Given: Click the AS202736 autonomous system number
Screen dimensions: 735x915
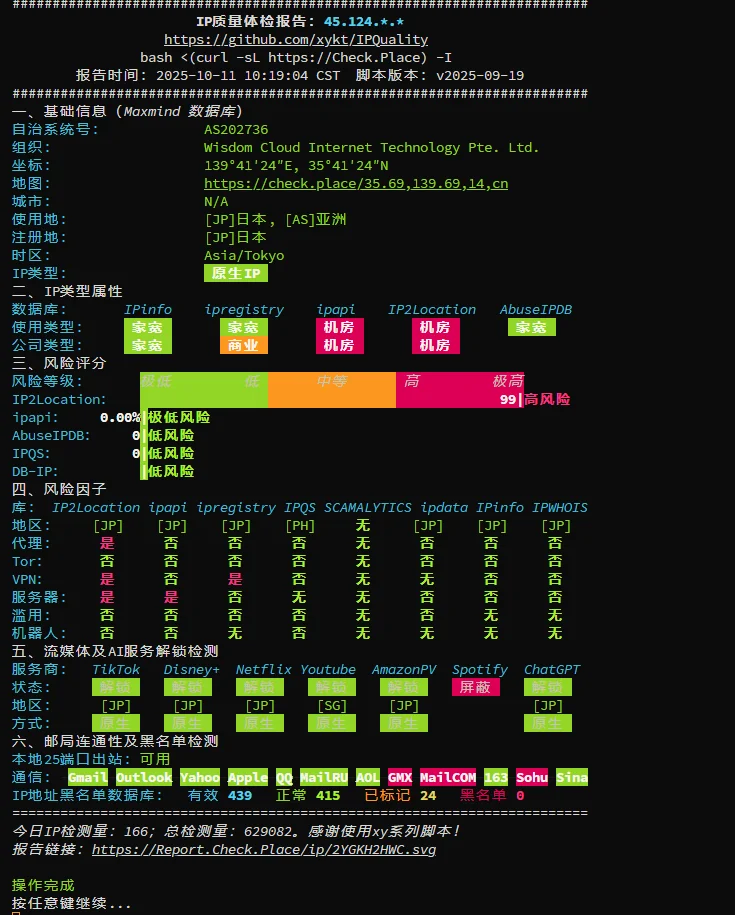Looking at the screenshot, I should (236, 130).
